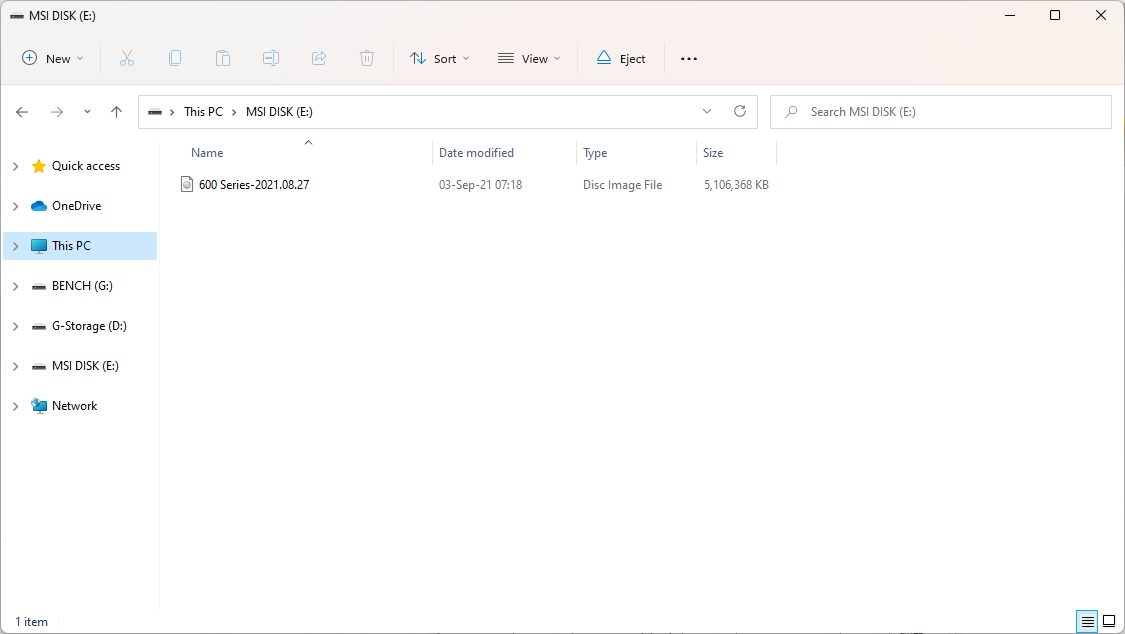Sort by the Date modified column header

pos(476,153)
